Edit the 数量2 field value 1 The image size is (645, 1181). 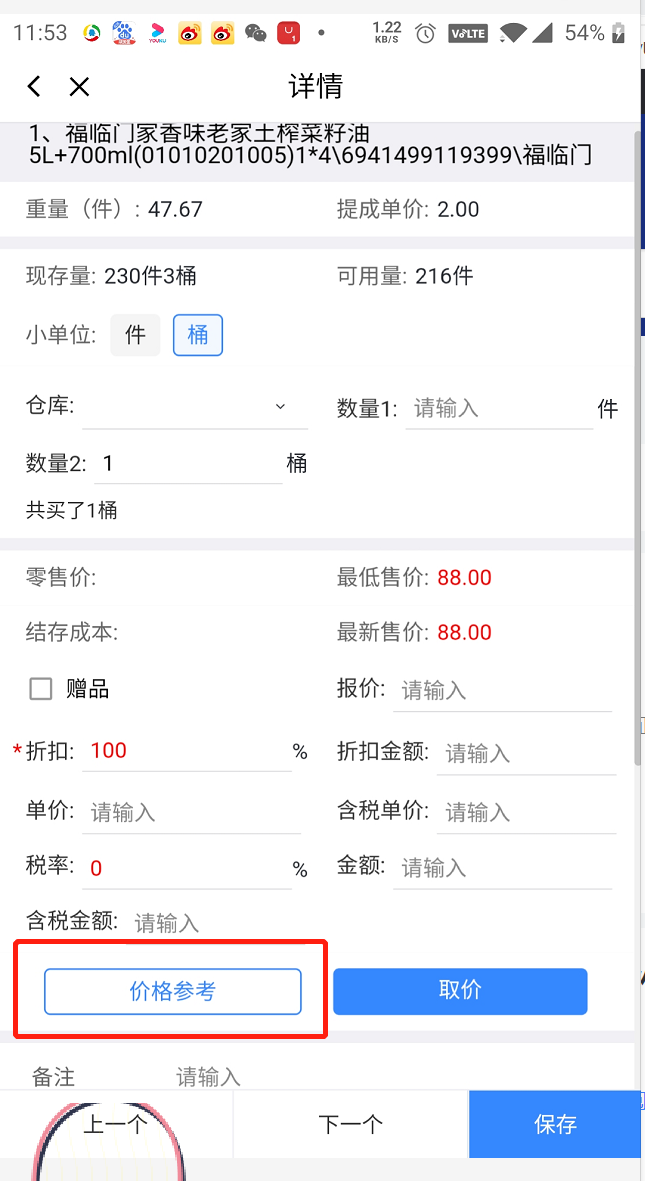click(188, 463)
